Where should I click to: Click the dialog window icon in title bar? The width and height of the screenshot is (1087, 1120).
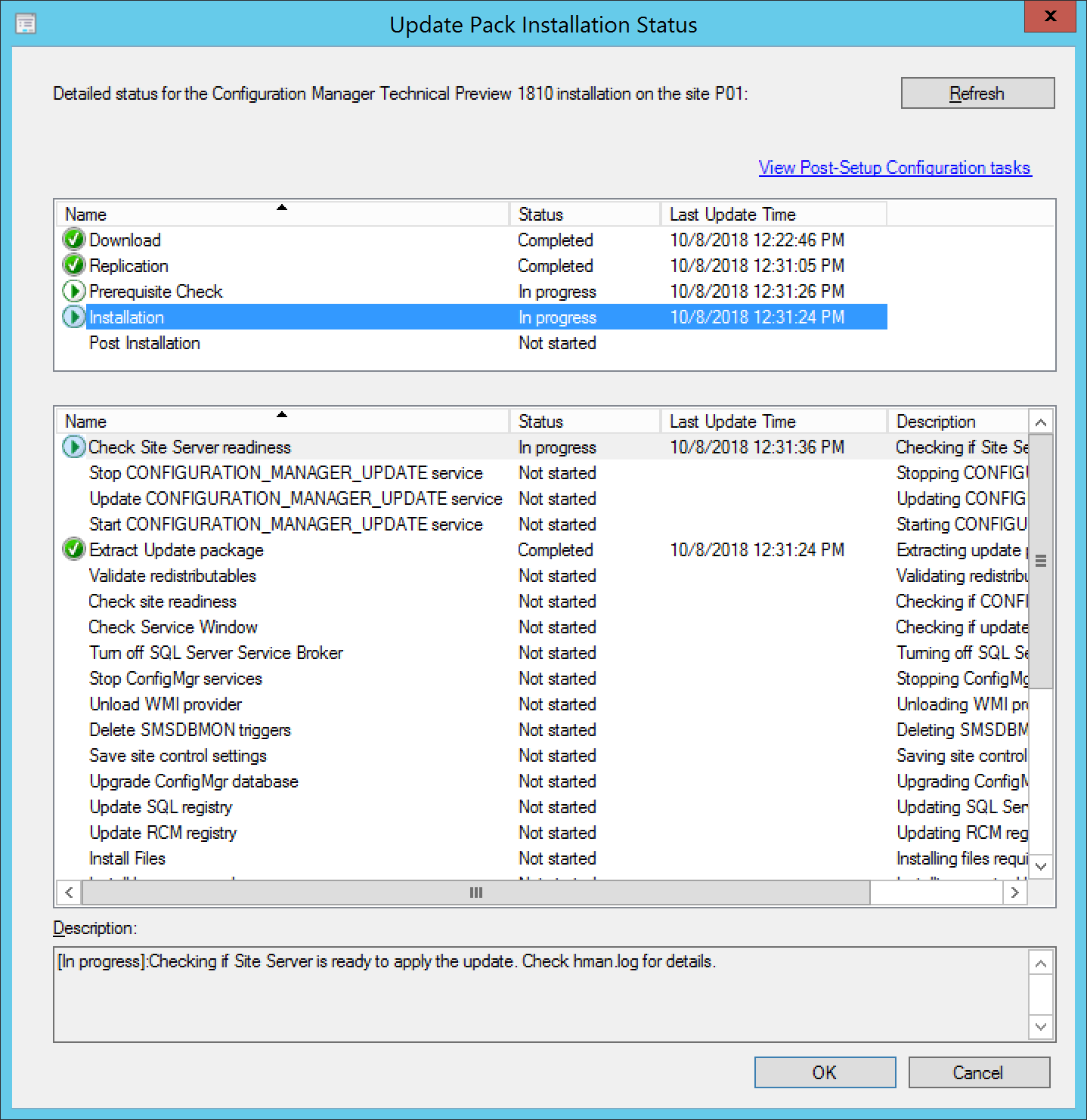(x=26, y=24)
